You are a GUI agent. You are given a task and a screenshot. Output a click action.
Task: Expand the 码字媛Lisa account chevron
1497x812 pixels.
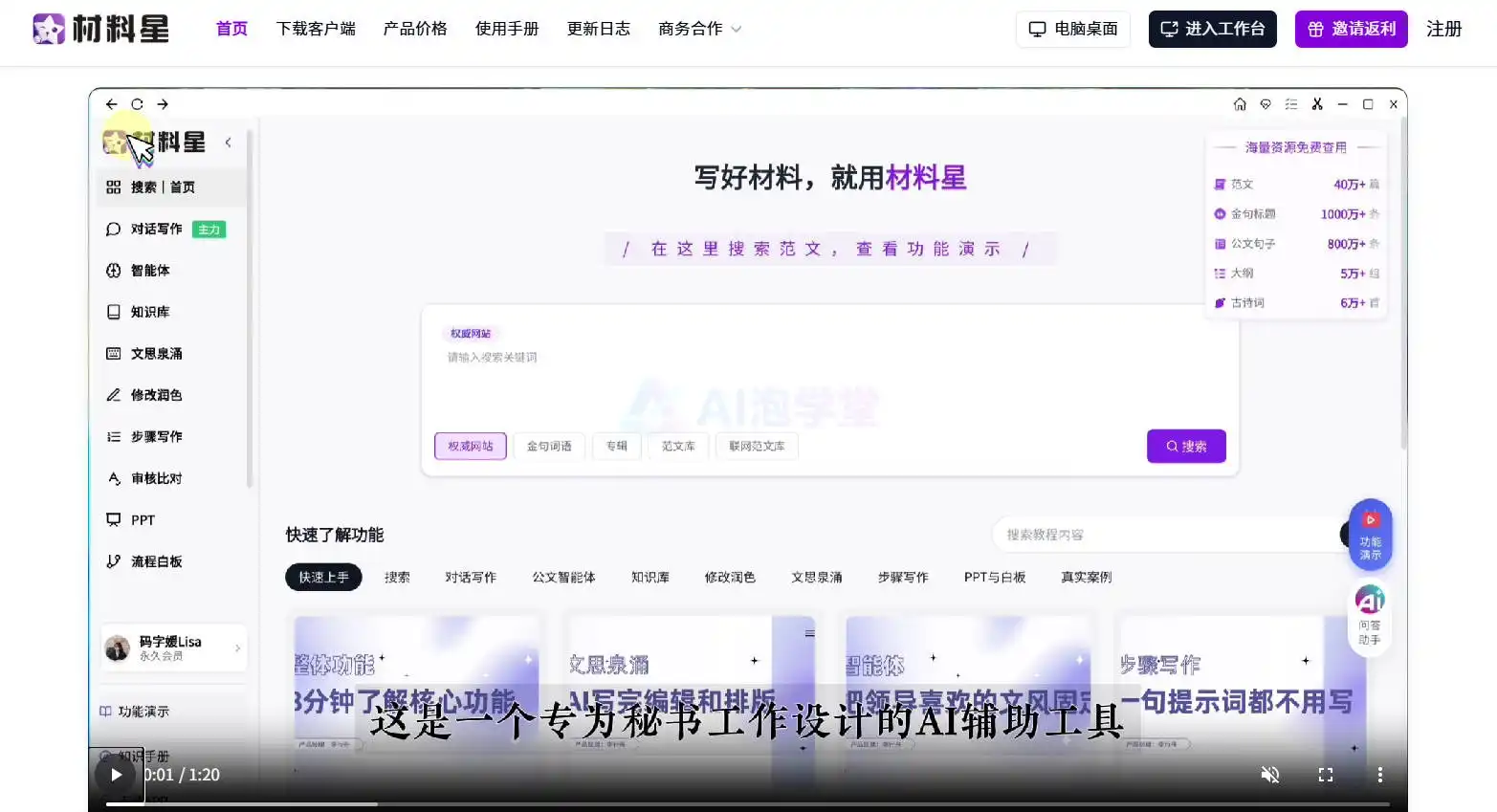pos(237,648)
